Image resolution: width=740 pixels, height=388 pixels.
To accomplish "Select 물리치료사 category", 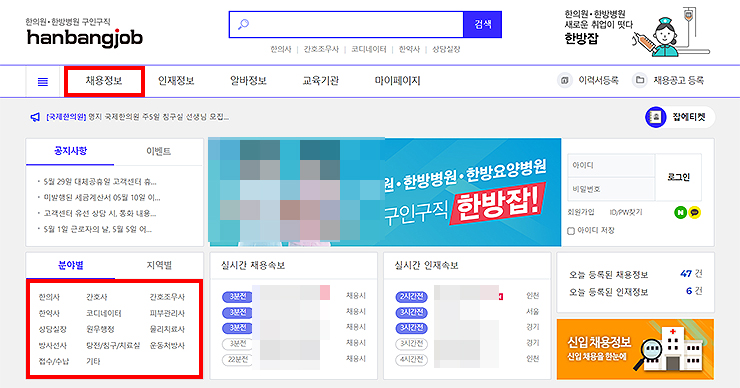I will [x=167, y=329].
